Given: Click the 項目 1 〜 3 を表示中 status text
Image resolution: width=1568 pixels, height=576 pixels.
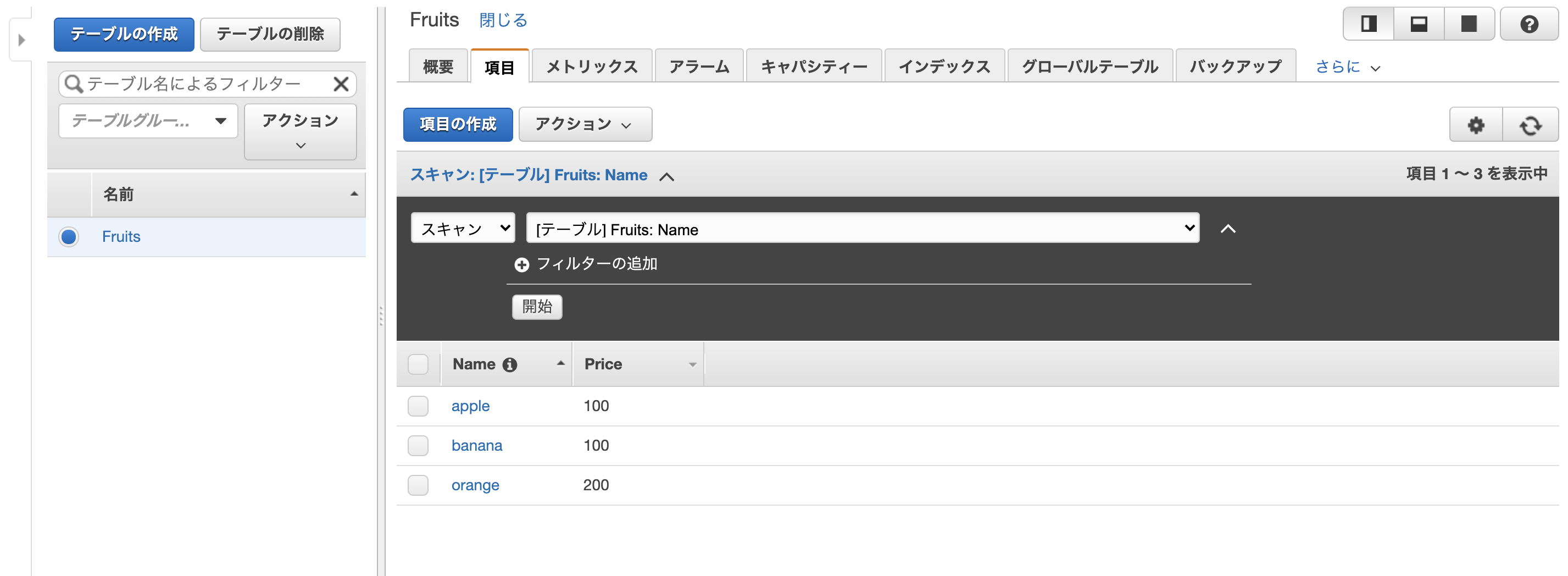Looking at the screenshot, I should (1477, 174).
